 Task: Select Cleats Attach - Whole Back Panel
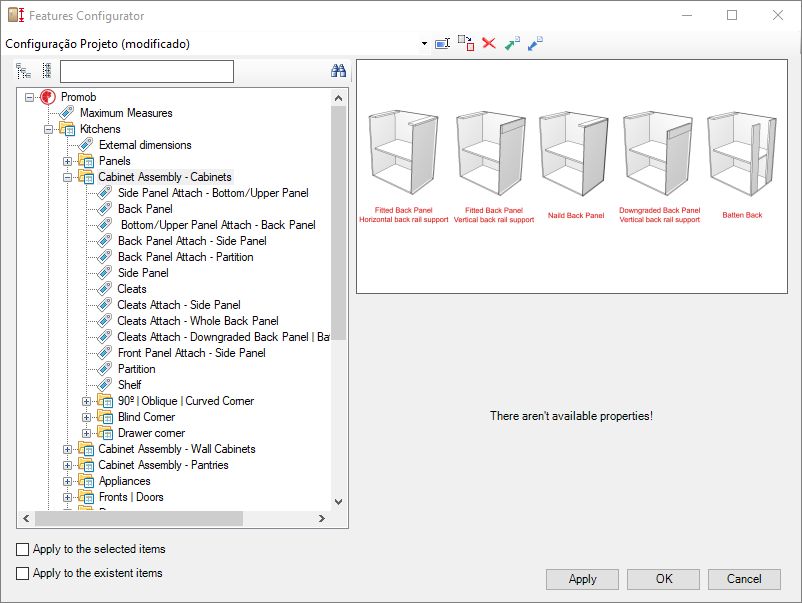(x=198, y=321)
